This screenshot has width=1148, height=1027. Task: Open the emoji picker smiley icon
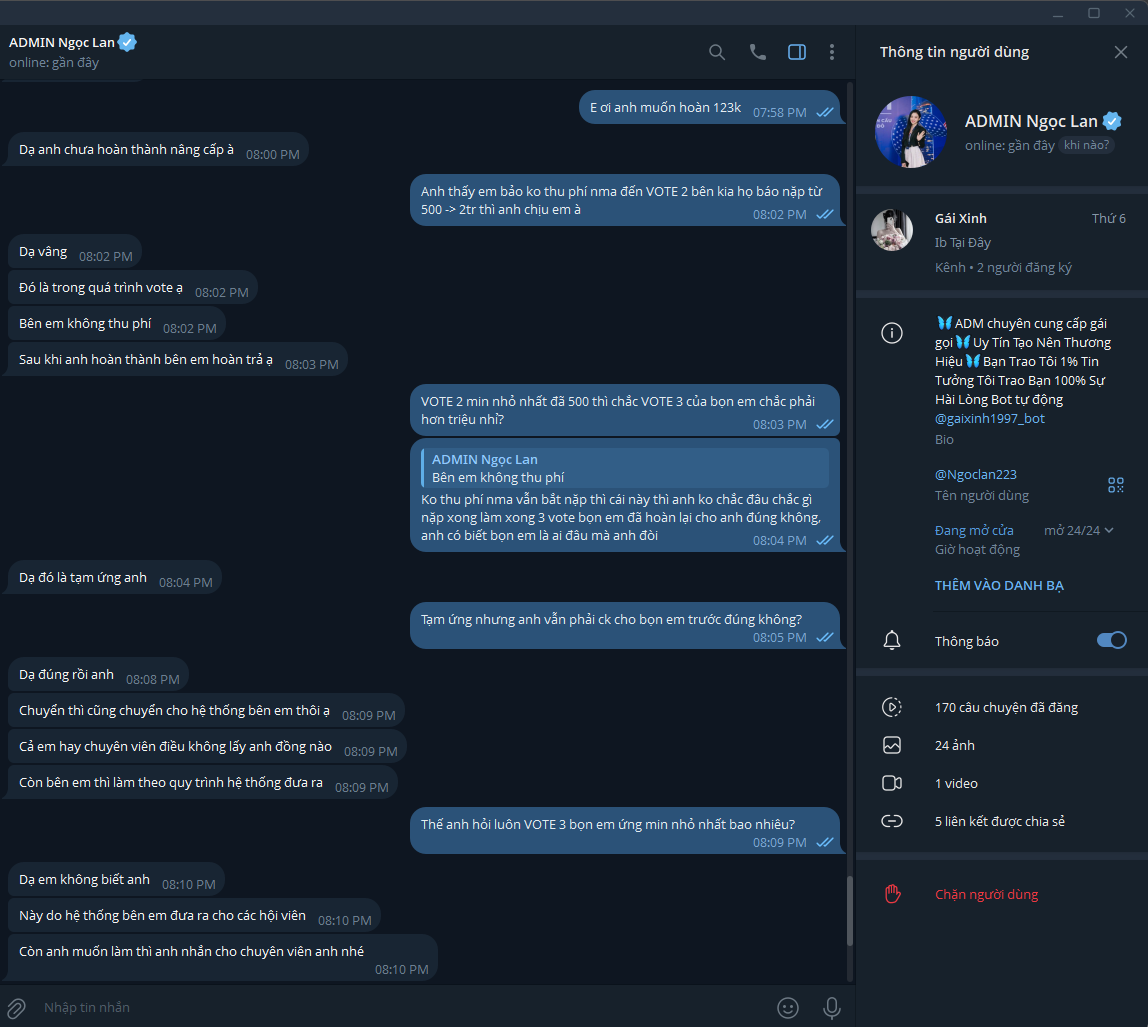click(788, 1008)
